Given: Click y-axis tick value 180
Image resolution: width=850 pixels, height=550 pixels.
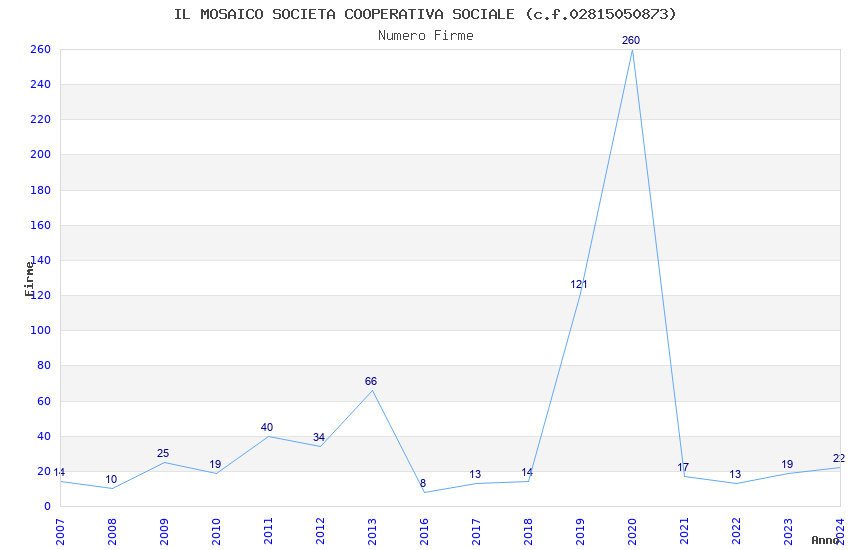Looking at the screenshot, I should 41,190.
